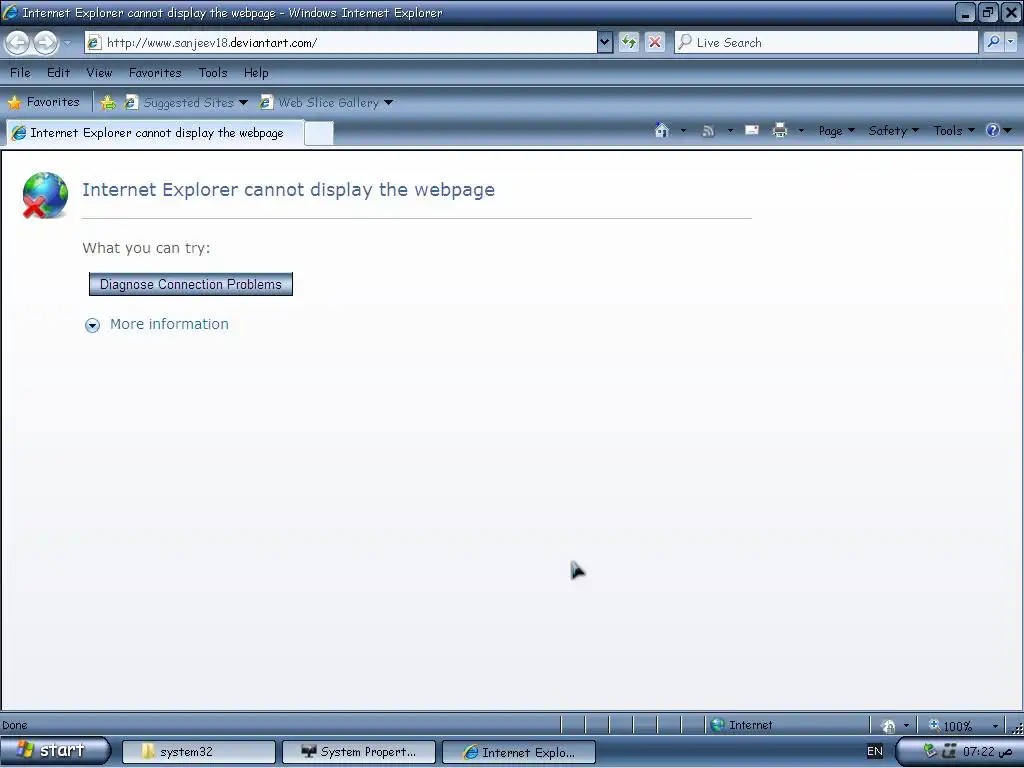Open the Windows start button

(56, 750)
